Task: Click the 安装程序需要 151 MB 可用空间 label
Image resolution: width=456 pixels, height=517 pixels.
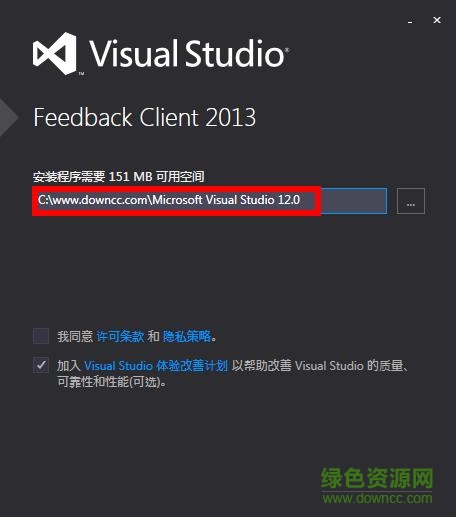Action: click(119, 176)
